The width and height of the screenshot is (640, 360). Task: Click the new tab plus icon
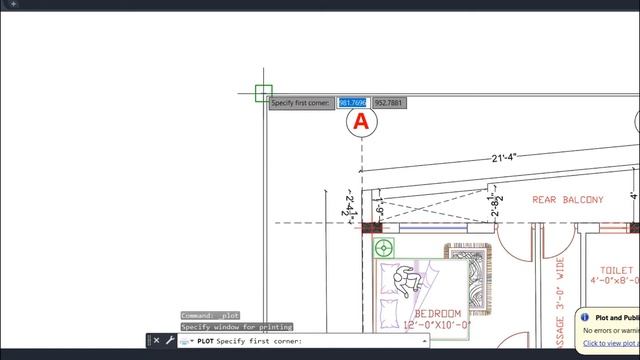pyautogui.click(x=13, y=4)
